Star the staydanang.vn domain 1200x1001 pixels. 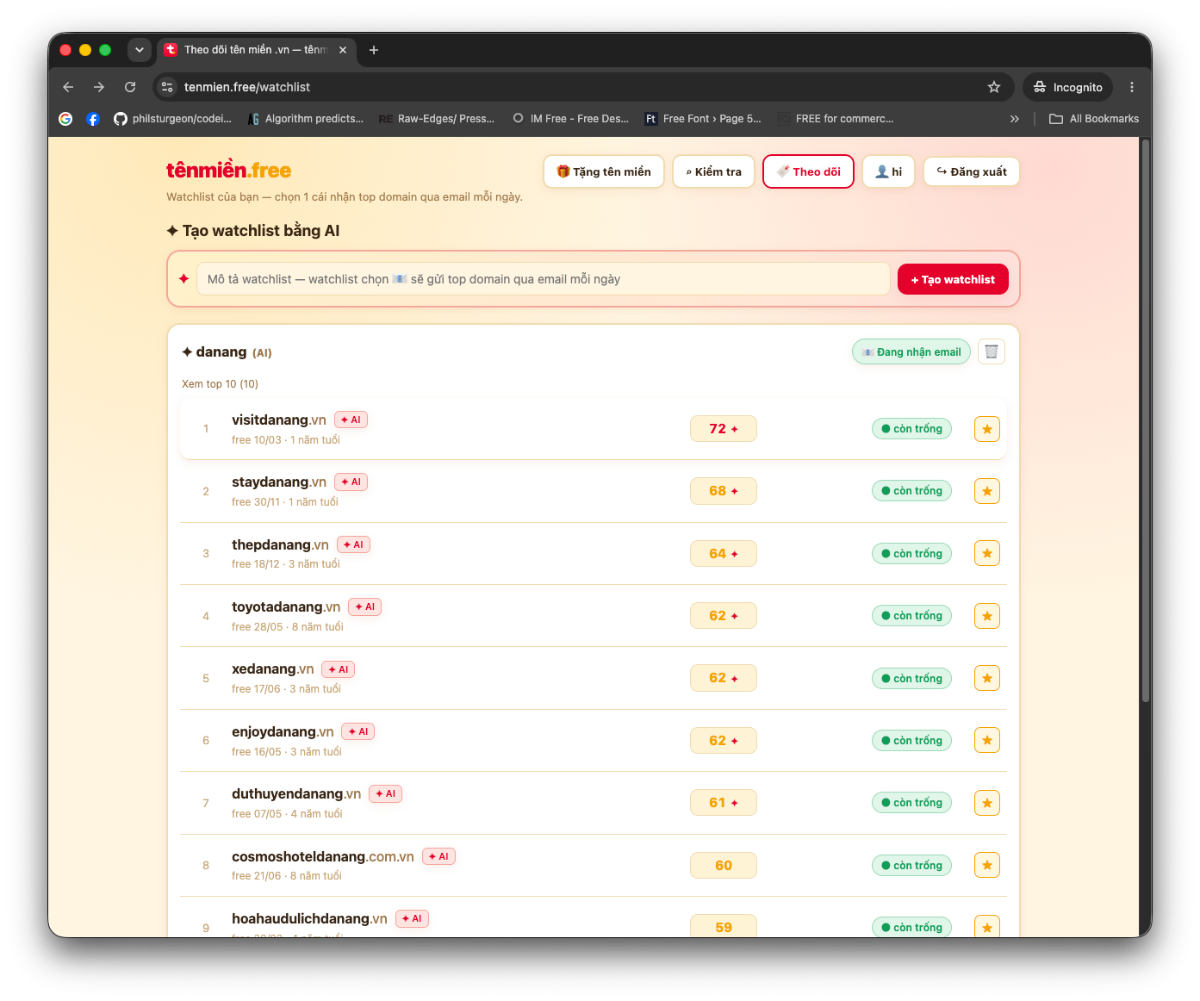[987, 491]
